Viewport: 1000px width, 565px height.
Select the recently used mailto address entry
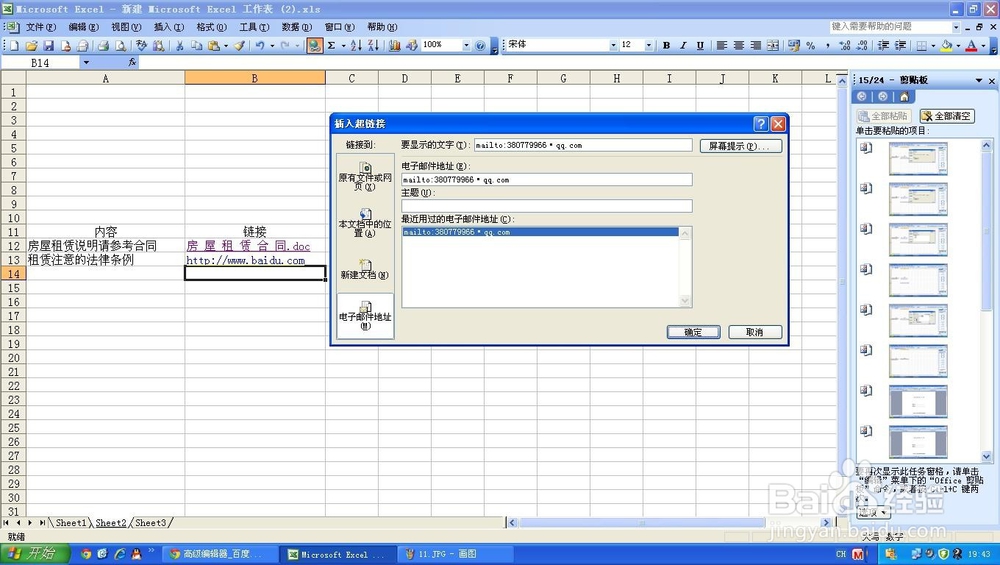[540, 232]
